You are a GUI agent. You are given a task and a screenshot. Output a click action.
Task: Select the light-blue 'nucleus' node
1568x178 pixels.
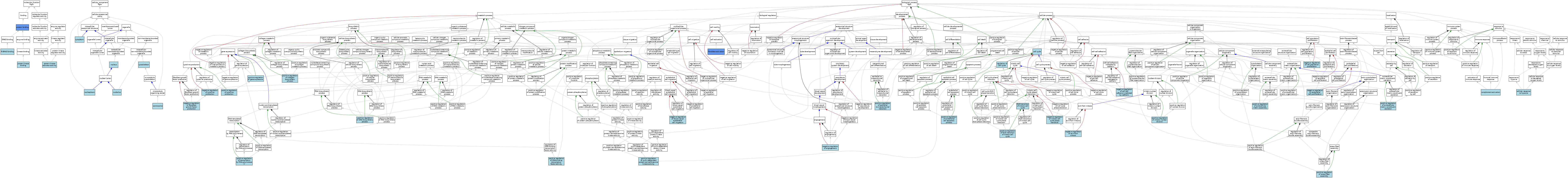pos(114,65)
